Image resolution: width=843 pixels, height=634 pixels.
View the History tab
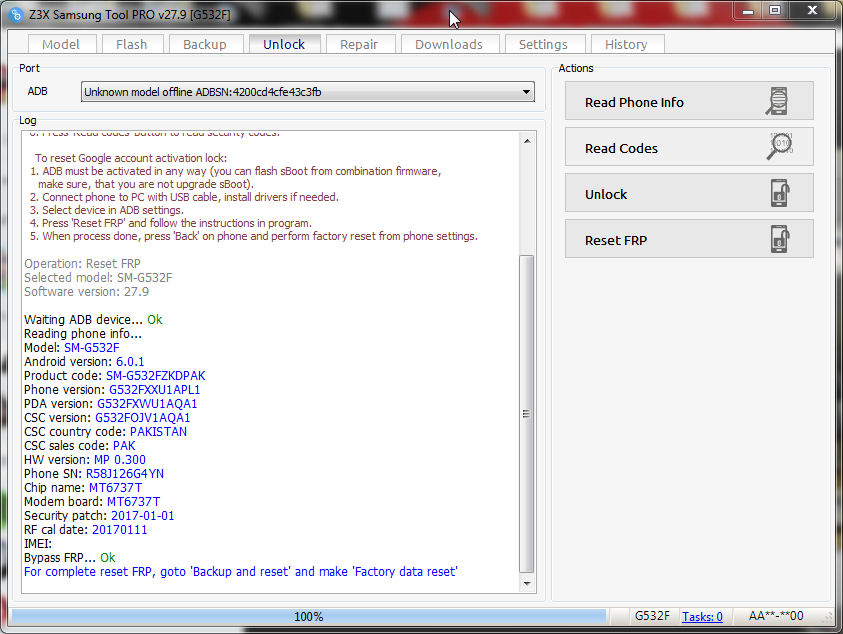click(x=626, y=44)
